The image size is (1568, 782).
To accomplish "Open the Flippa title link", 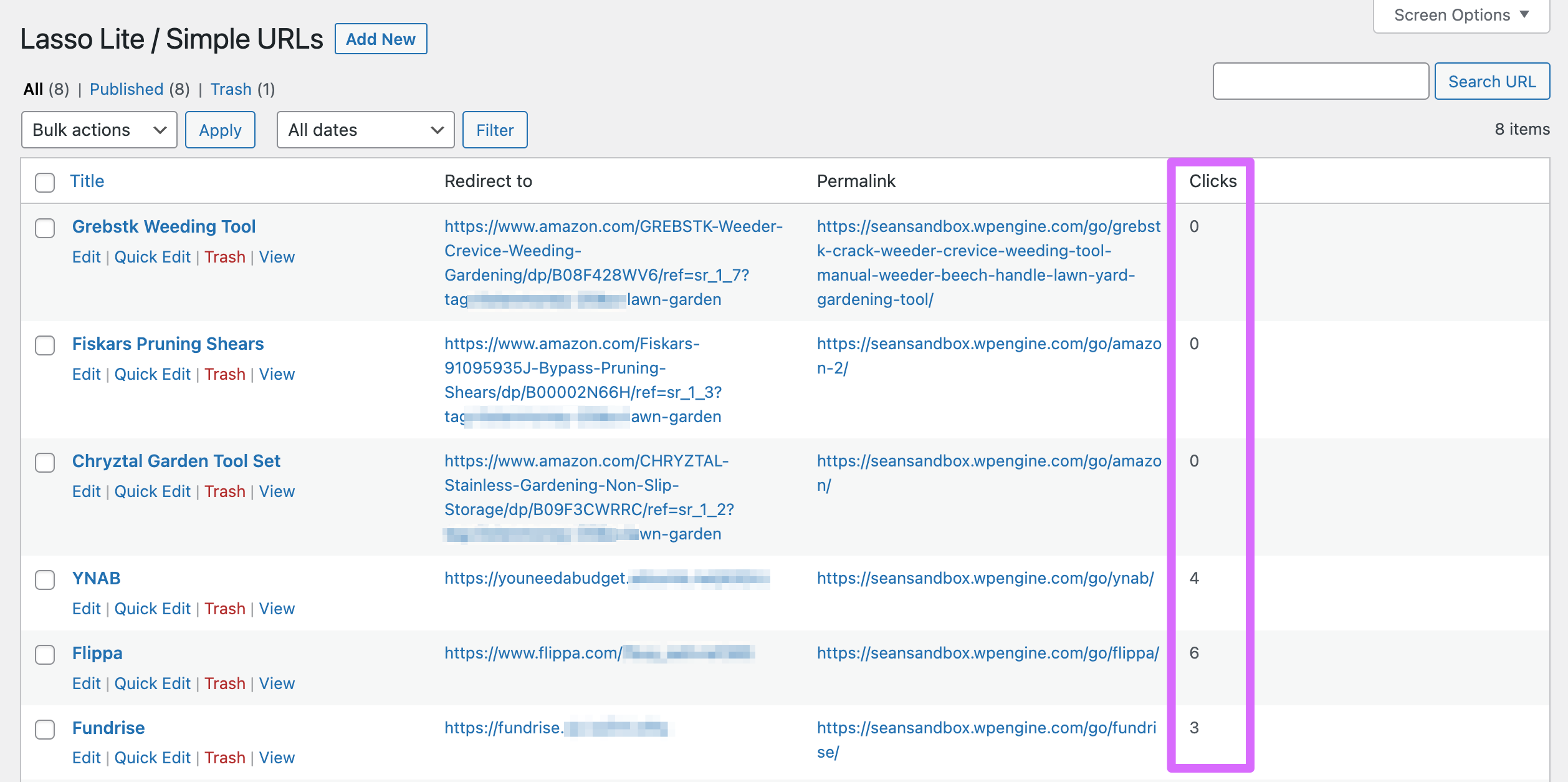I will (97, 653).
